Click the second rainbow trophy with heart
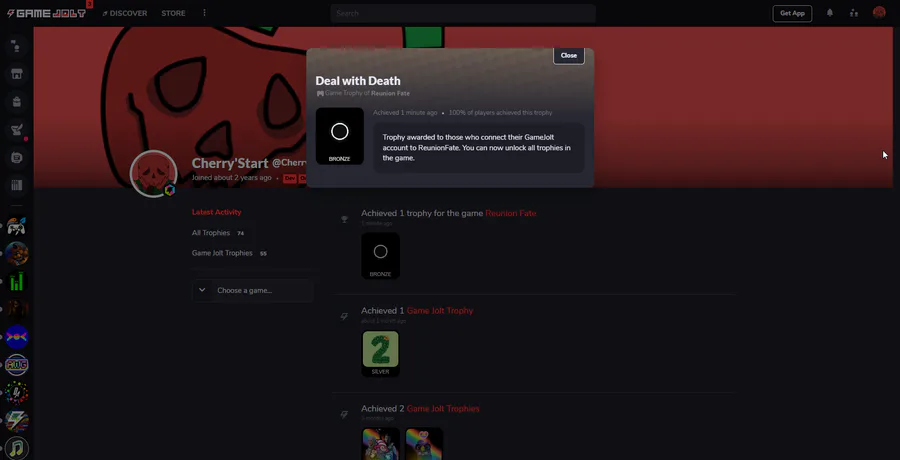 424,443
